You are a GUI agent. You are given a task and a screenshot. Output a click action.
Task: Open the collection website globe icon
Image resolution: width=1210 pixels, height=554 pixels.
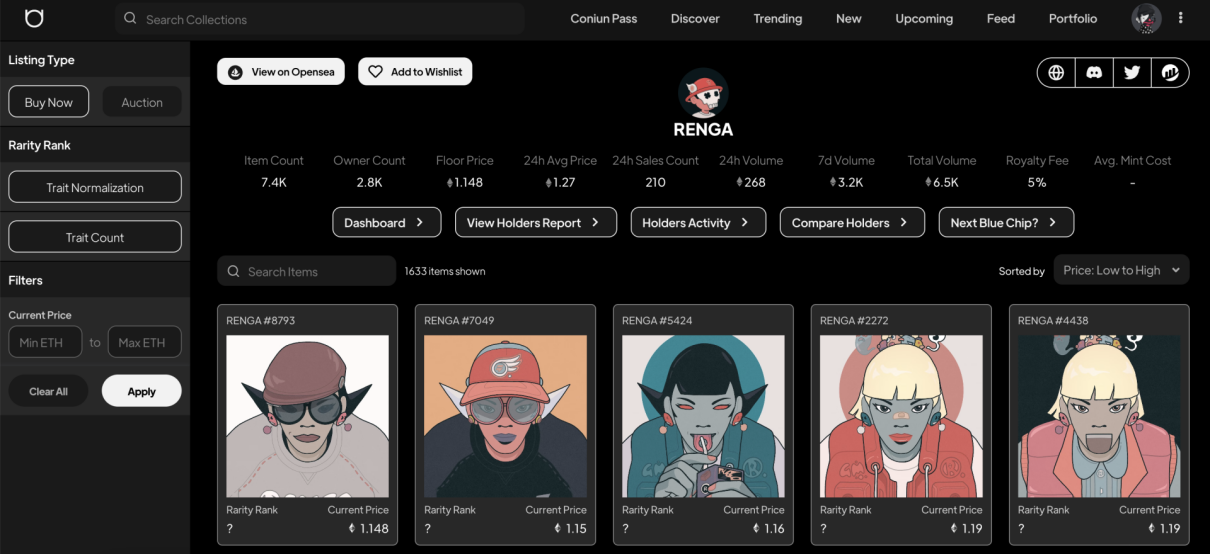[1056, 72]
